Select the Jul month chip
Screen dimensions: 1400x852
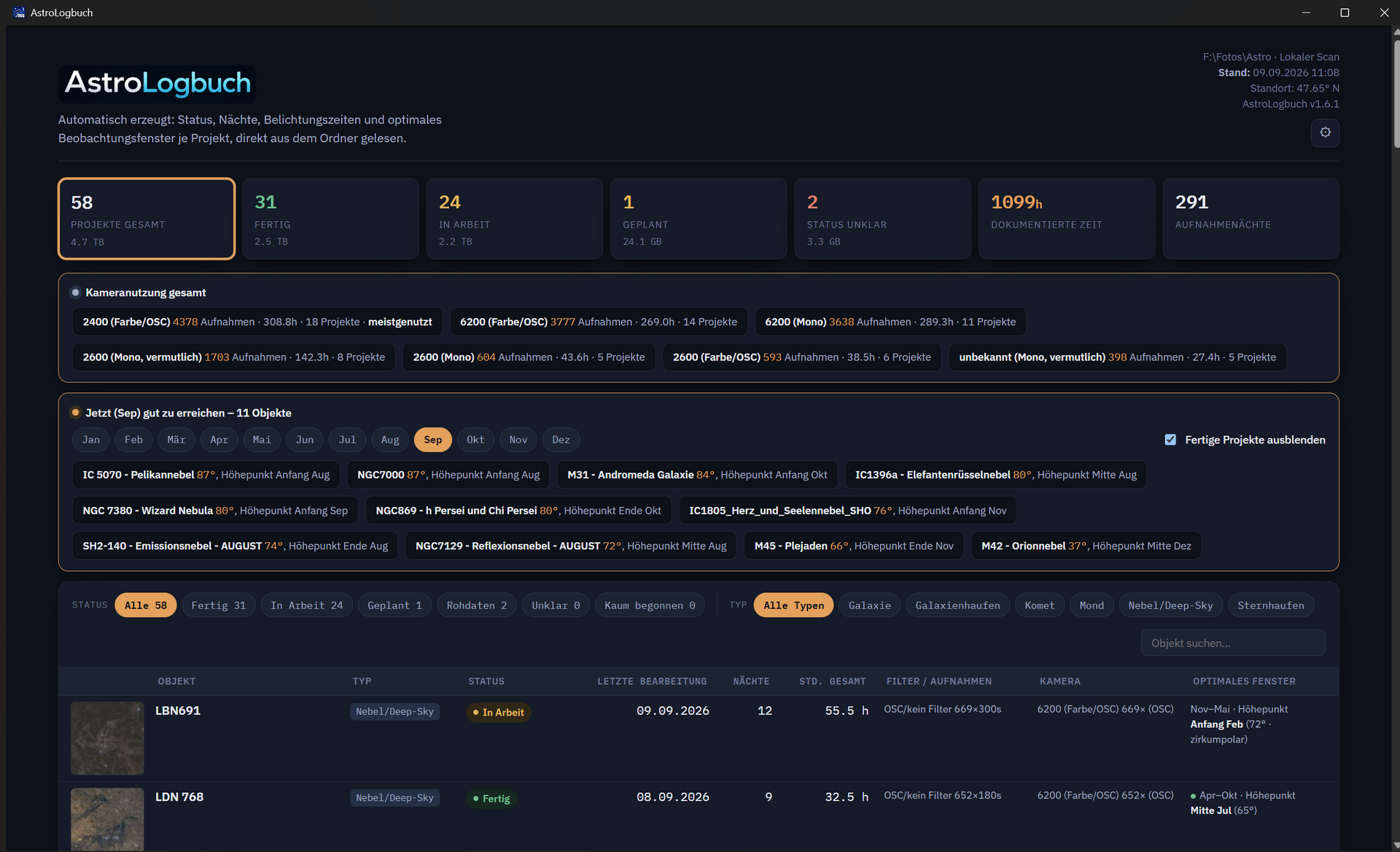(347, 440)
